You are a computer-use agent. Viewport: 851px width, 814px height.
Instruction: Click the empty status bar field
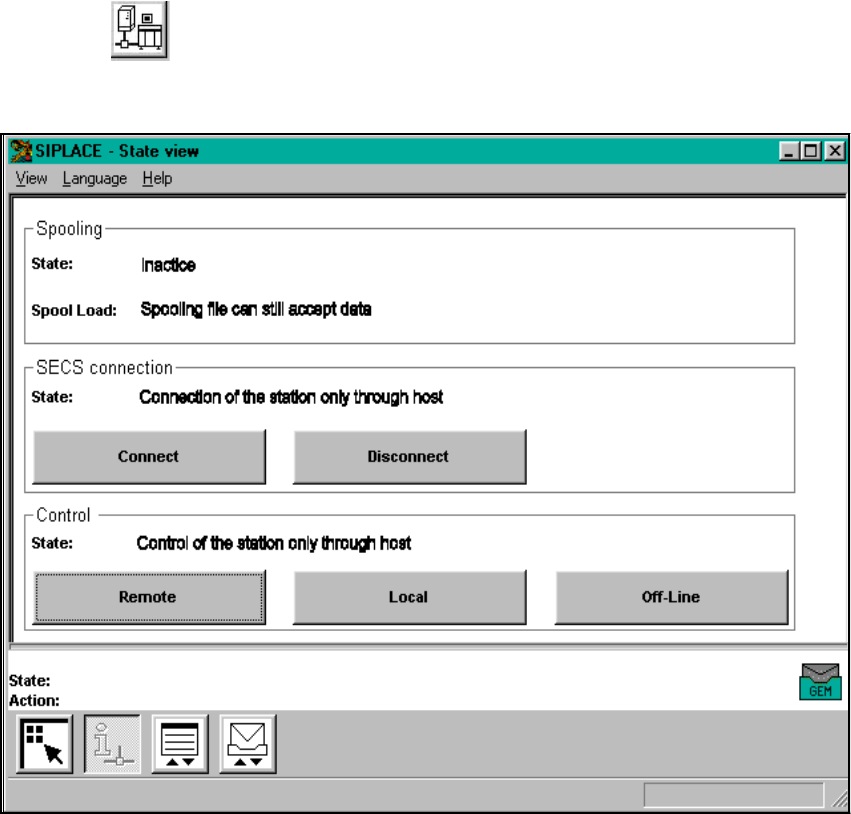point(734,795)
